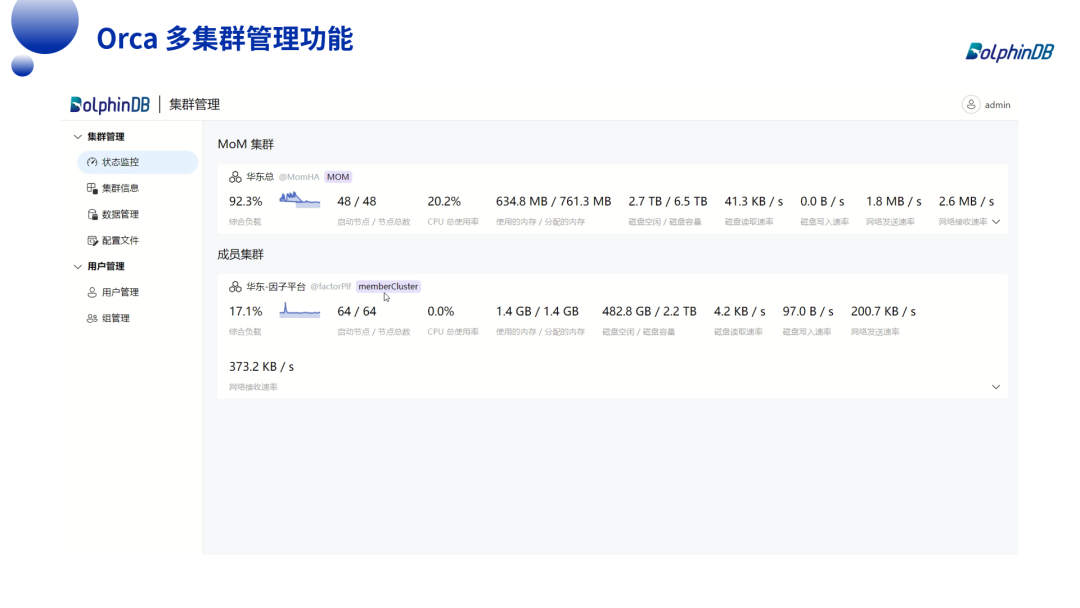Click the 1.4 GB / 1.4 GB memory value
The height and width of the screenshot is (608, 1080).
point(537,311)
